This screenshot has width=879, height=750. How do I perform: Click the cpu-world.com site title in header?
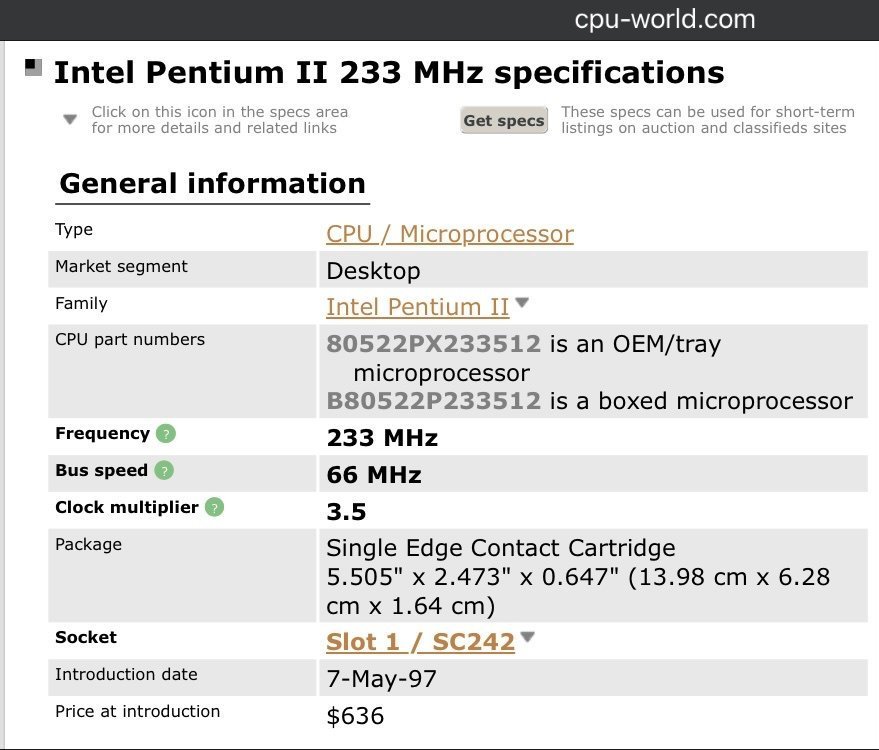665,19
